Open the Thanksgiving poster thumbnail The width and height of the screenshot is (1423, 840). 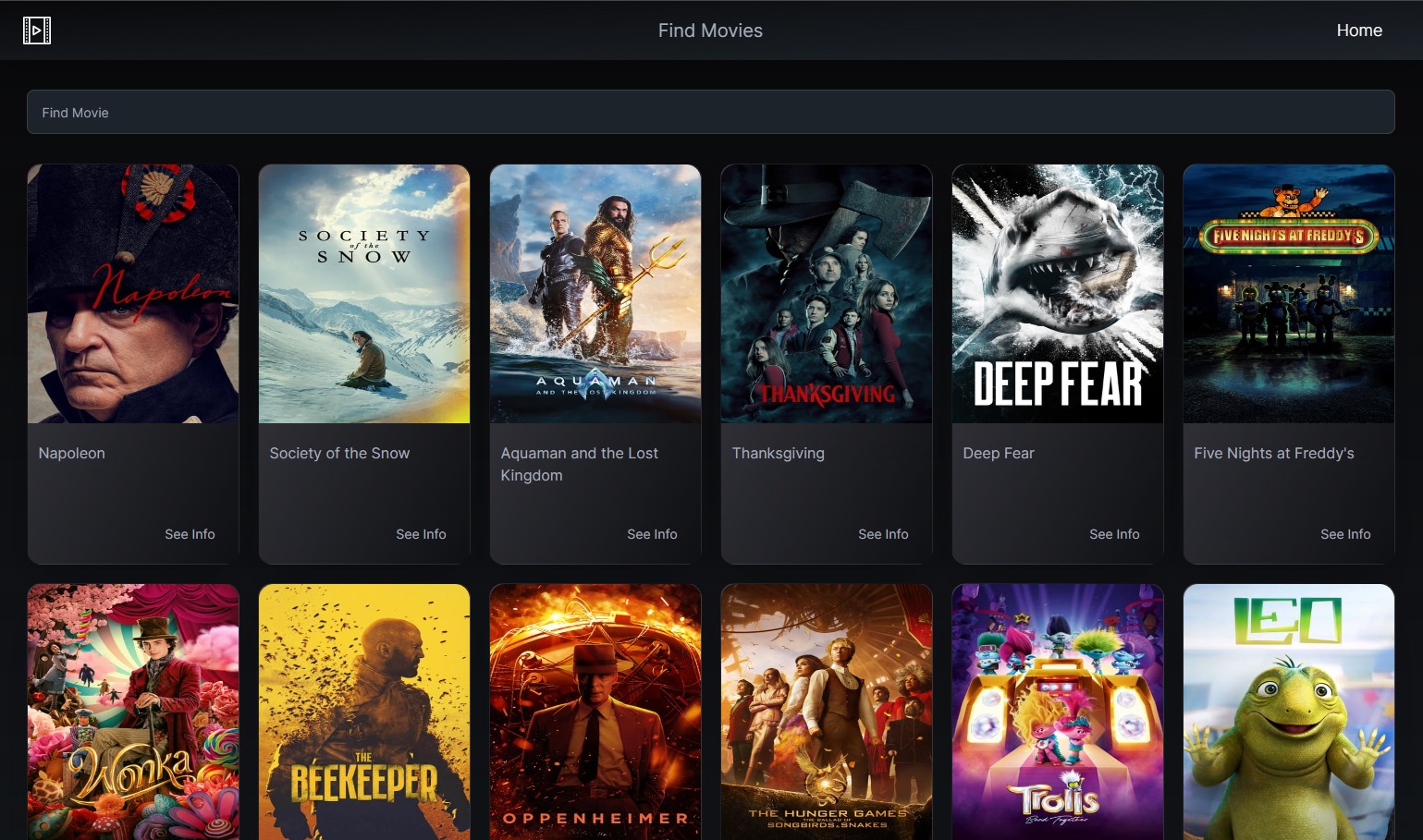point(827,294)
